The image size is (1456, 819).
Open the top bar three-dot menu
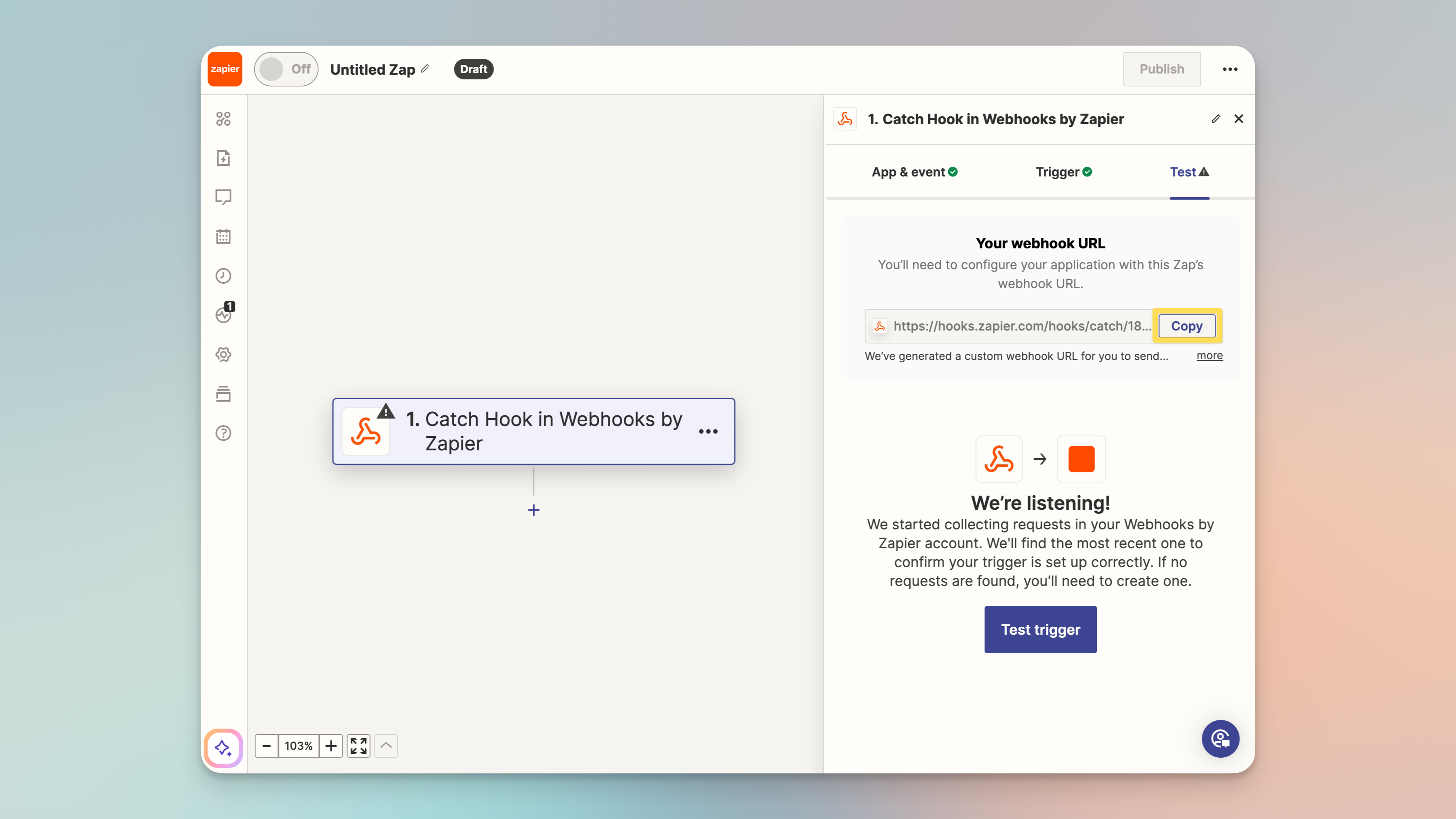click(x=1230, y=69)
